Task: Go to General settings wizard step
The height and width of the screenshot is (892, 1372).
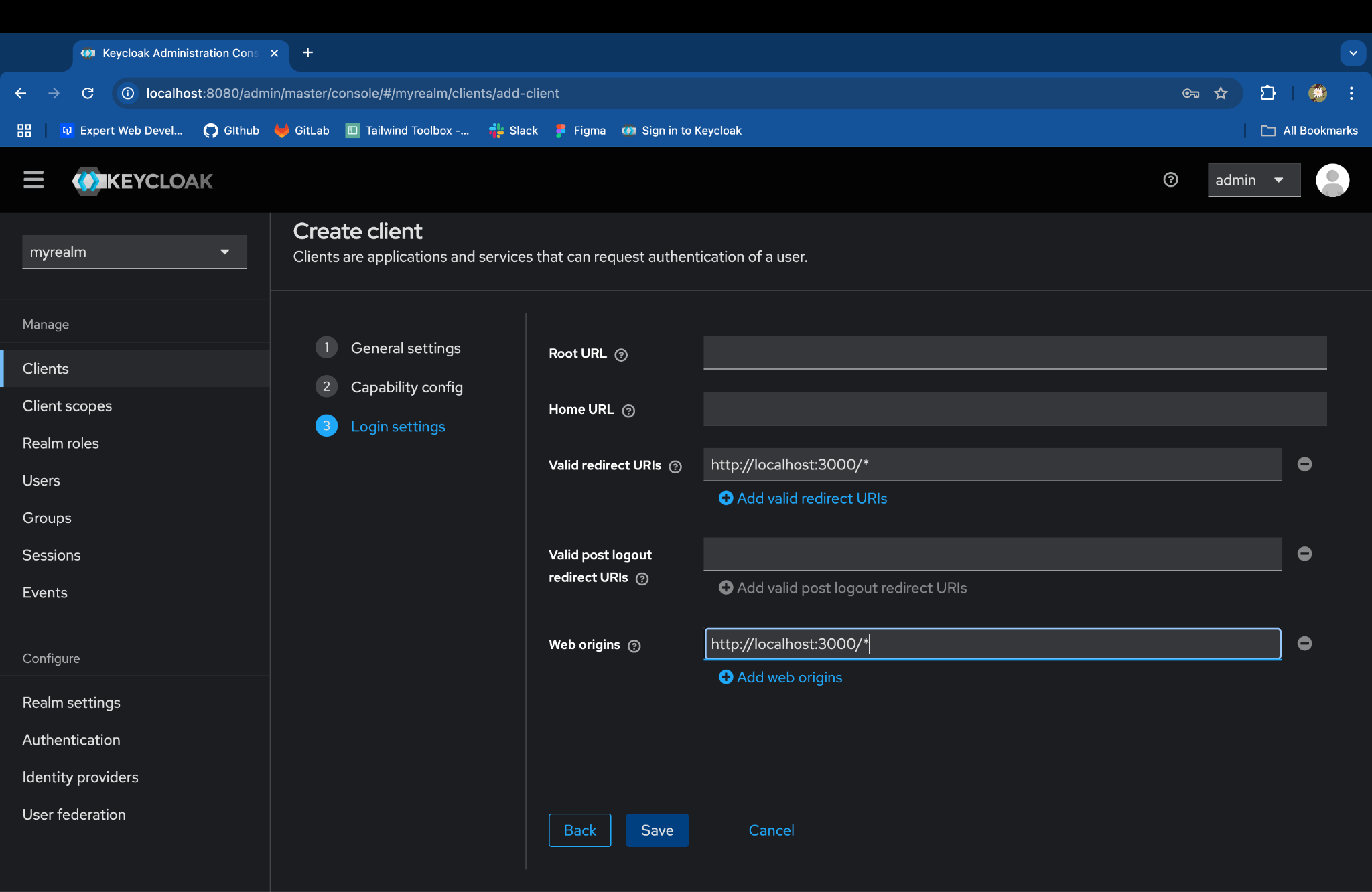Action: tap(405, 348)
